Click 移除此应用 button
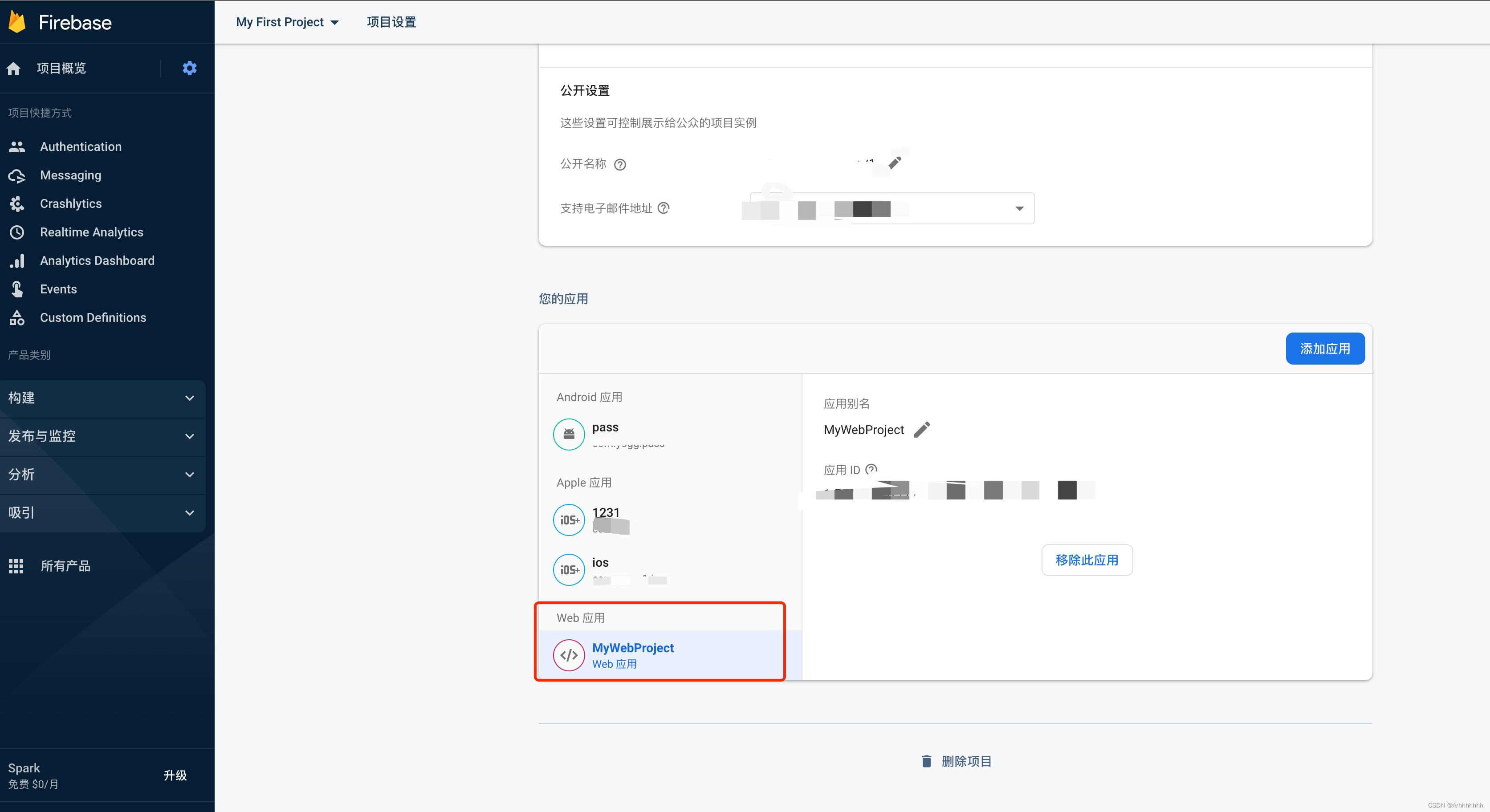 1086,559
